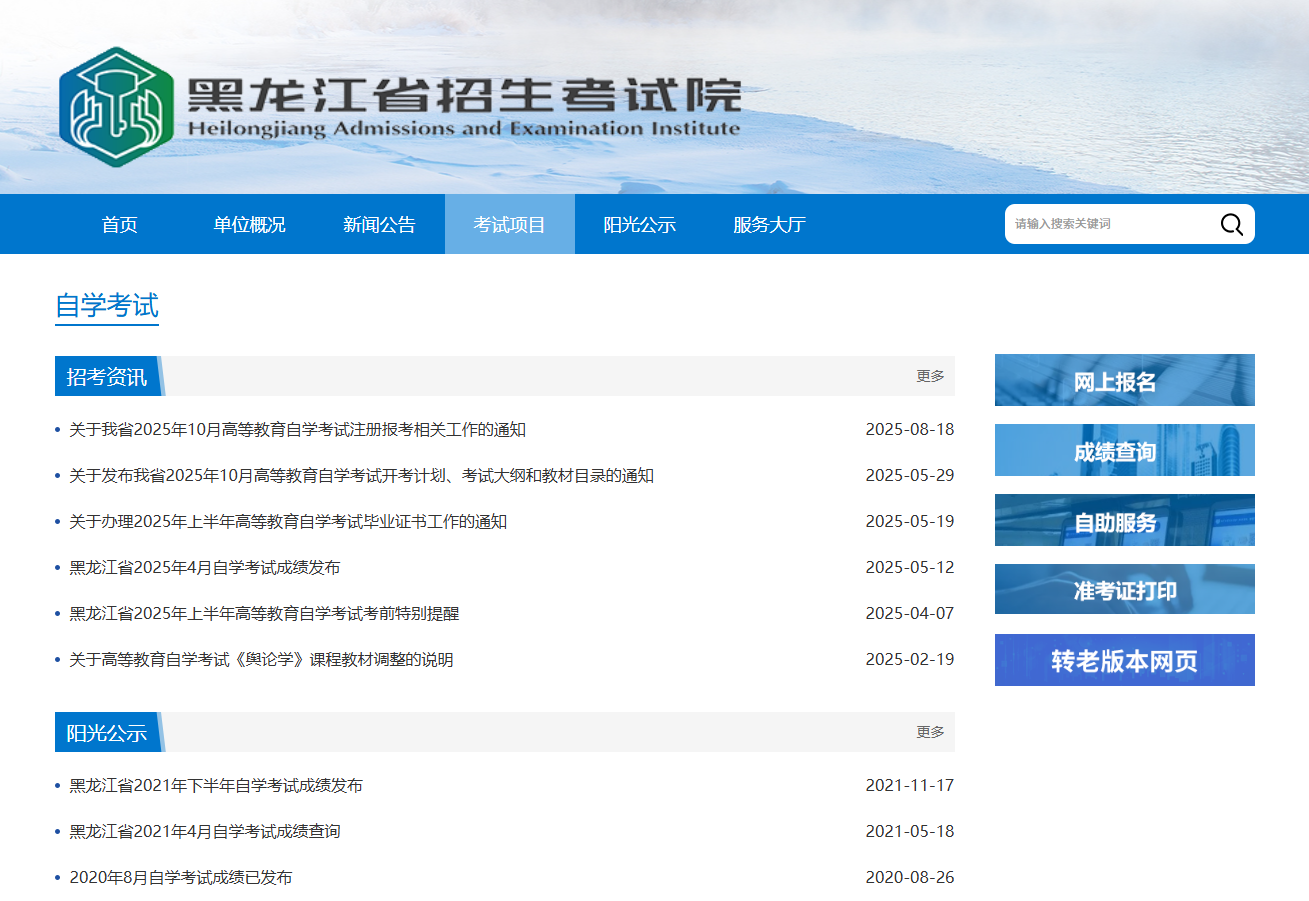This screenshot has width=1309, height=901.
Task: Open the 2025年10月 注册报考相关工作 notice
Action: [298, 430]
